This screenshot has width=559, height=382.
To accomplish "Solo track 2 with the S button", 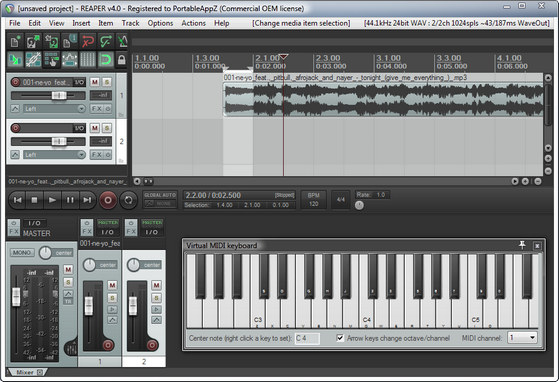I will [x=107, y=128].
